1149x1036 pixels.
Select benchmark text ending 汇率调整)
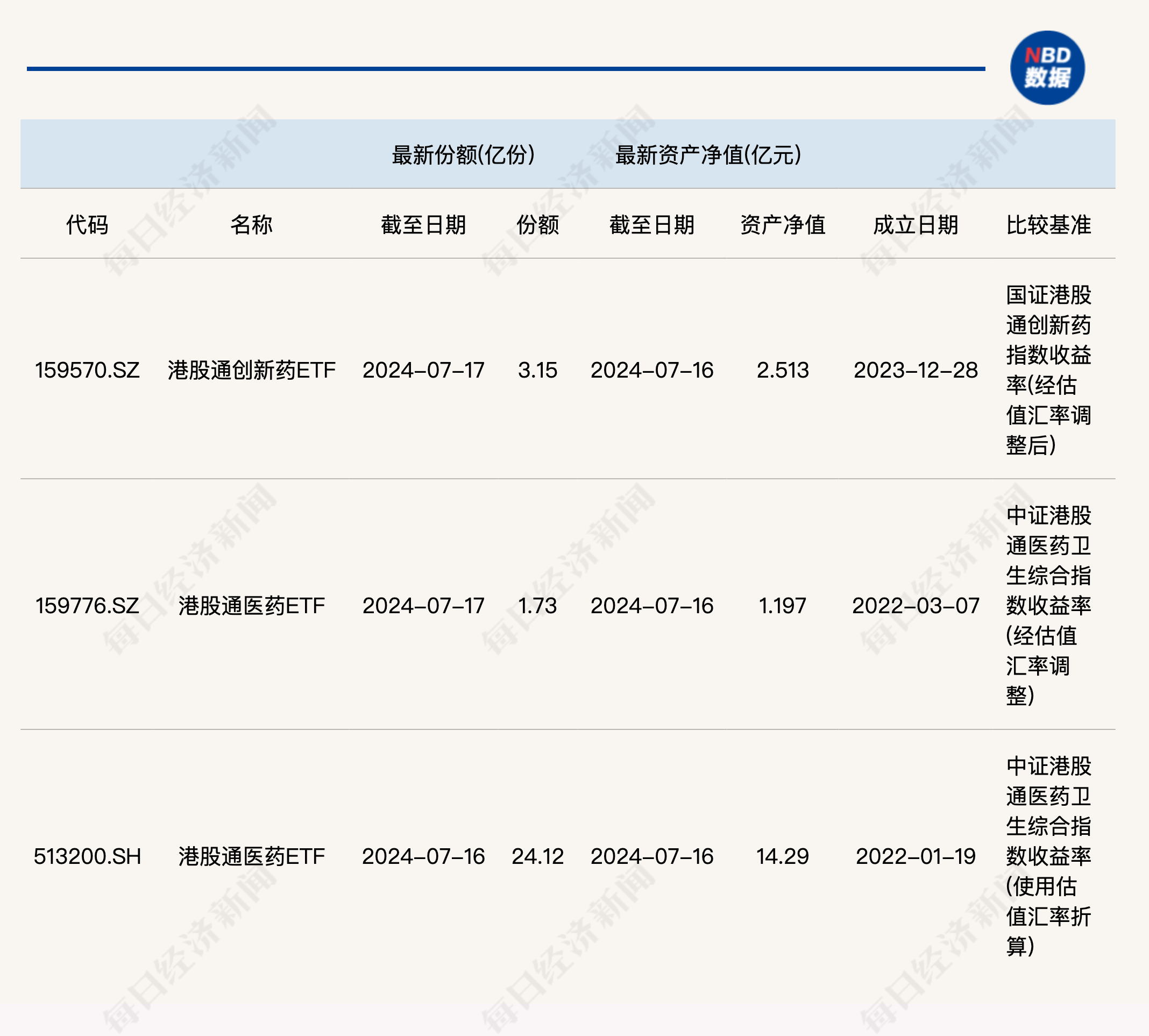click(x=1048, y=606)
